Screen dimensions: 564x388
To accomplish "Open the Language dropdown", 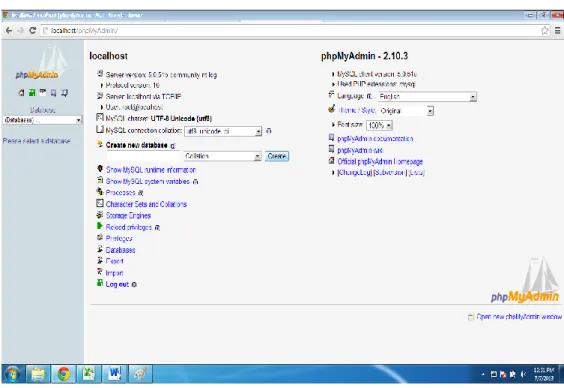I will click(x=427, y=96).
